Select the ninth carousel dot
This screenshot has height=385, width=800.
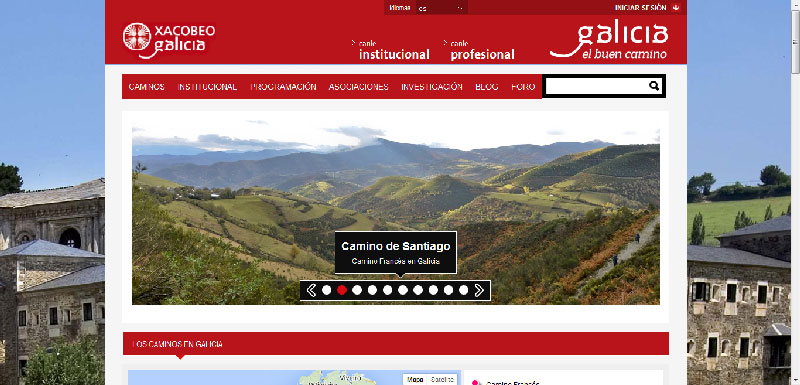(448, 290)
